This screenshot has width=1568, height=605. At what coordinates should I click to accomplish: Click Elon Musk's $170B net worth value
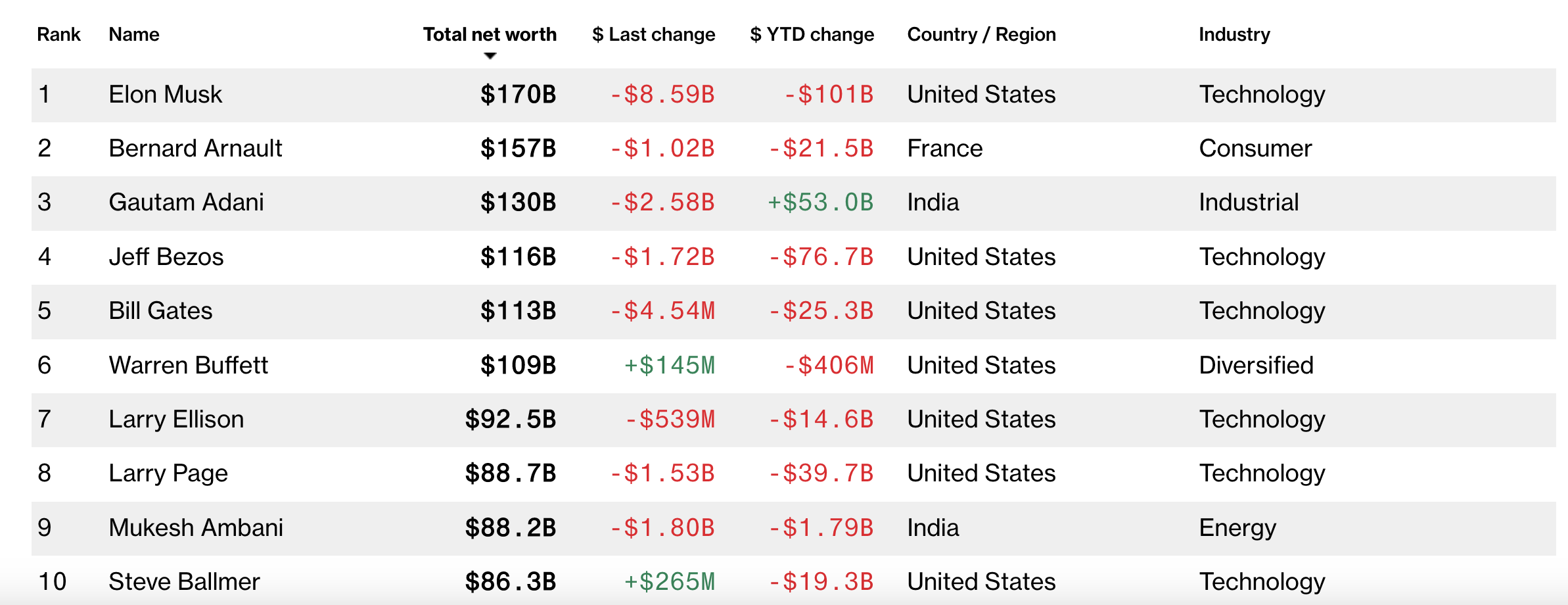(518, 95)
